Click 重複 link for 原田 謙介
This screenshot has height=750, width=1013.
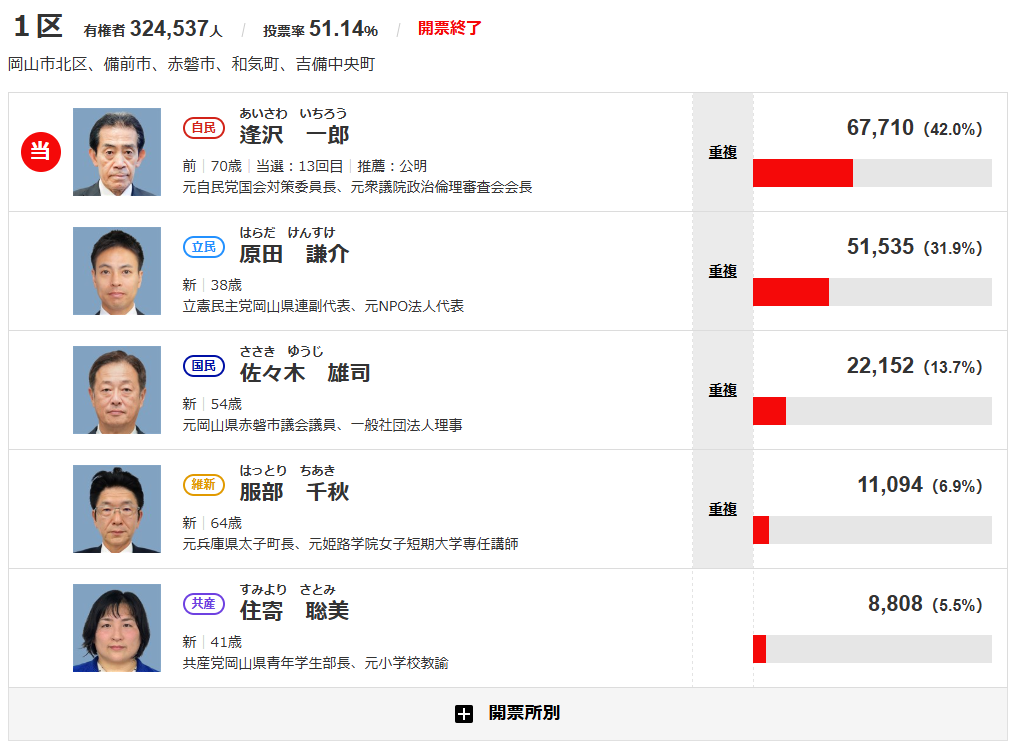[x=723, y=271]
